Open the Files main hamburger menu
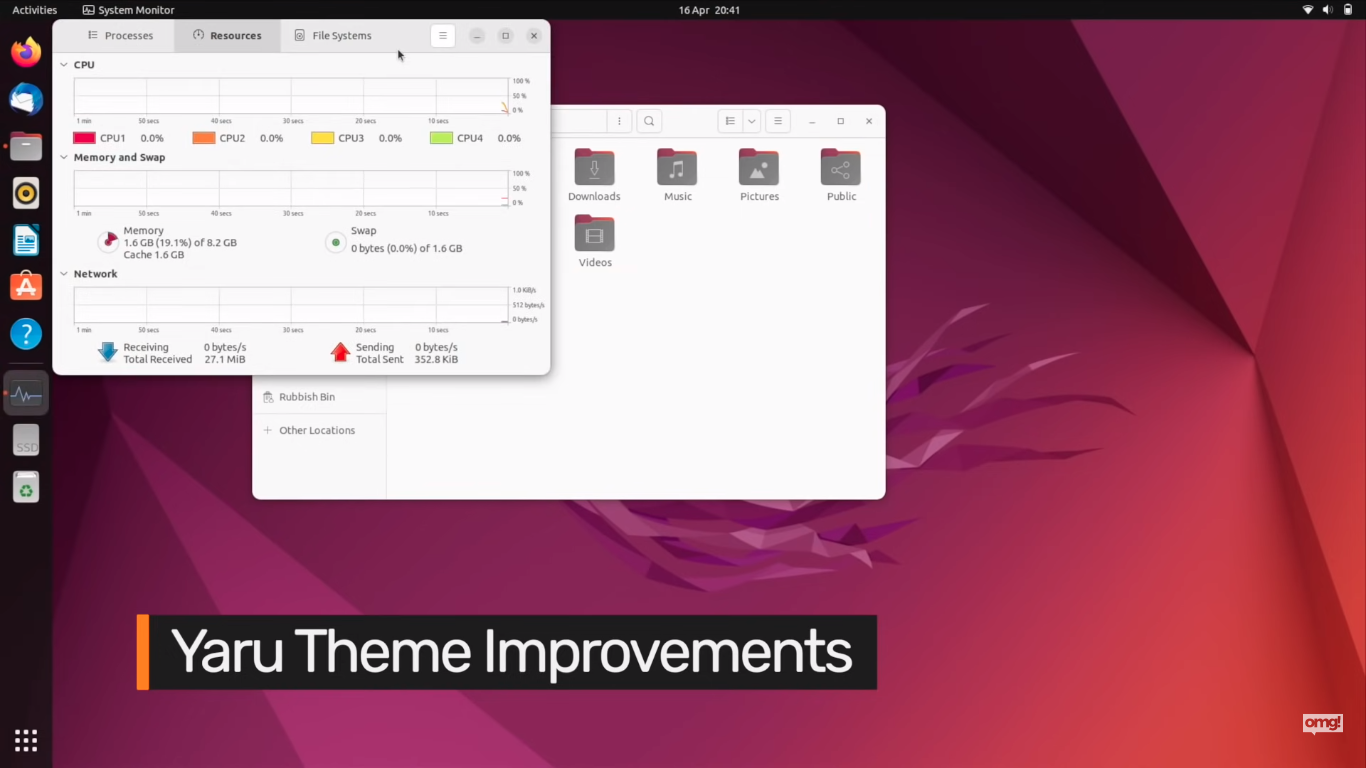The image size is (1366, 768). pyautogui.click(x=778, y=121)
